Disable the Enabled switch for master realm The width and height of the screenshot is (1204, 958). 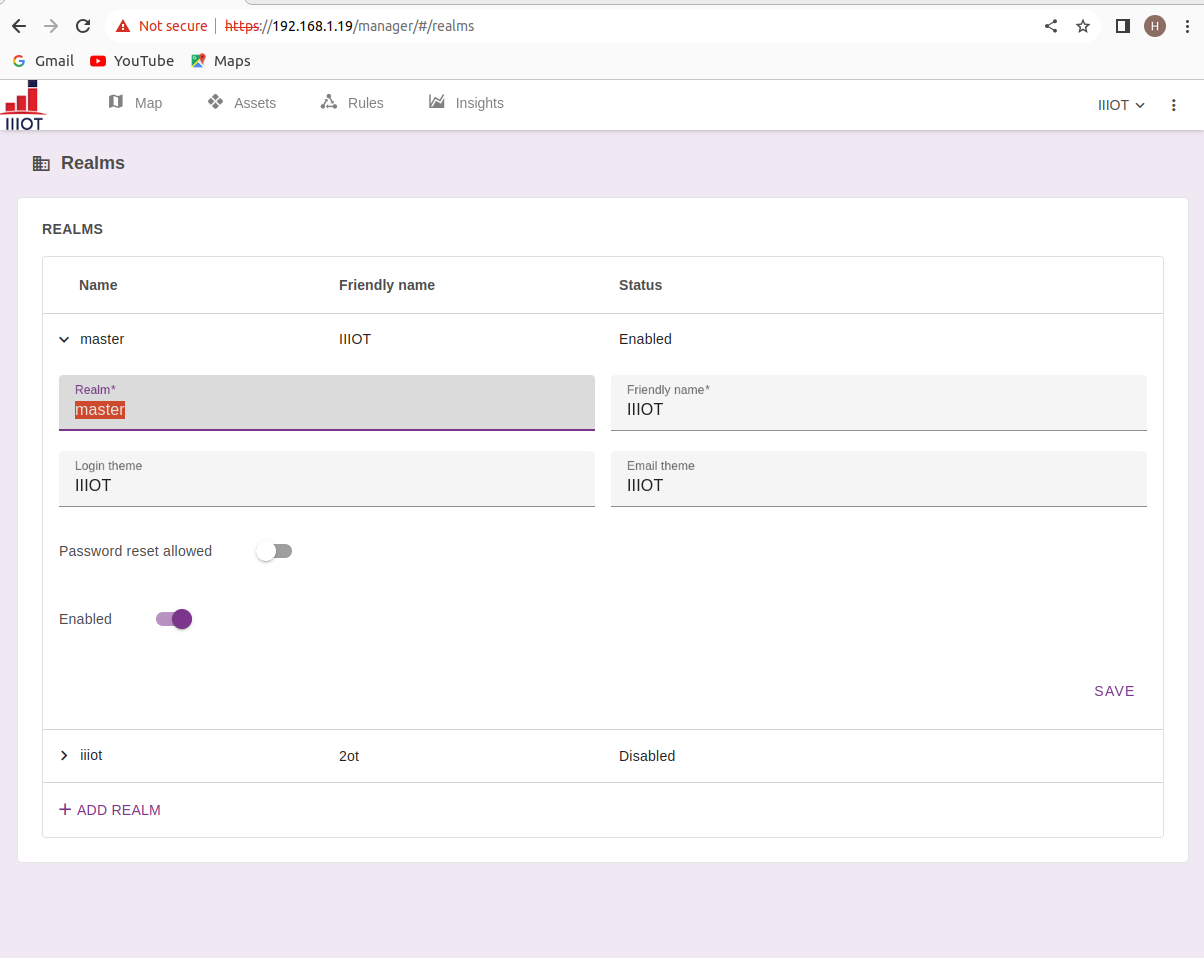[174, 619]
